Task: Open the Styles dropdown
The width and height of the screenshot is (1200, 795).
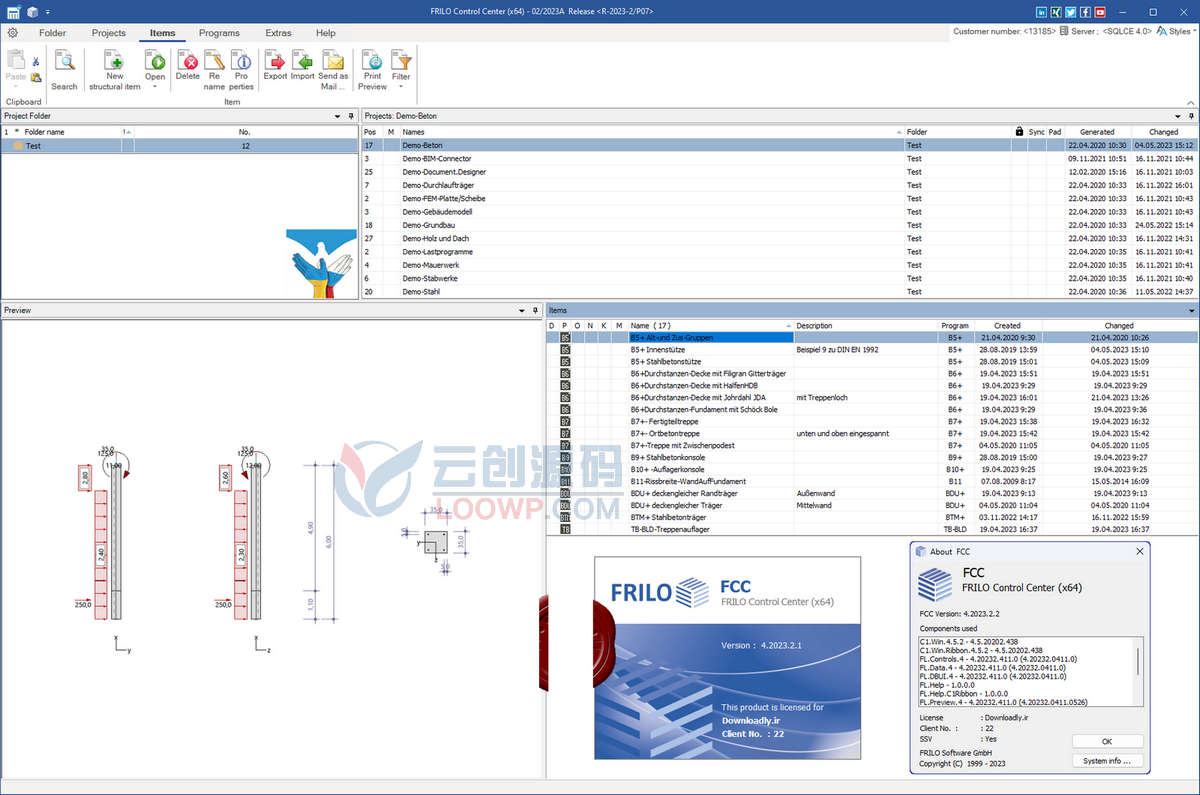Action: pos(1175,32)
